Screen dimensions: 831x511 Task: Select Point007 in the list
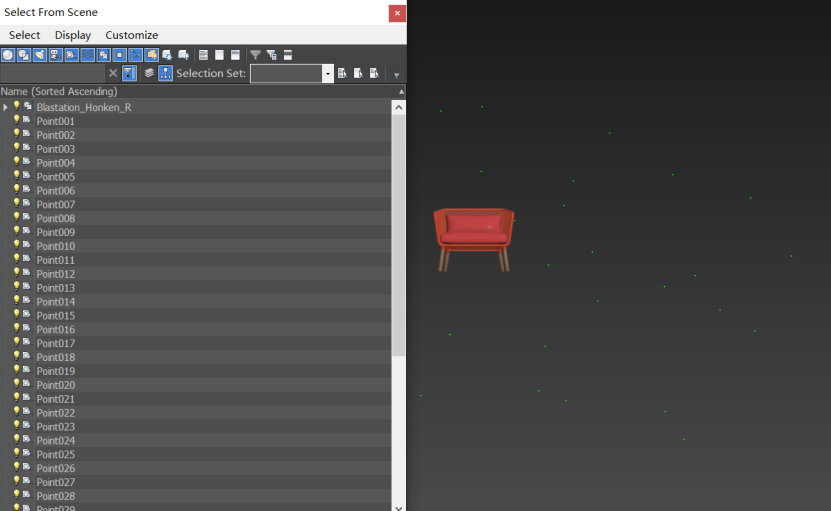tap(56, 205)
